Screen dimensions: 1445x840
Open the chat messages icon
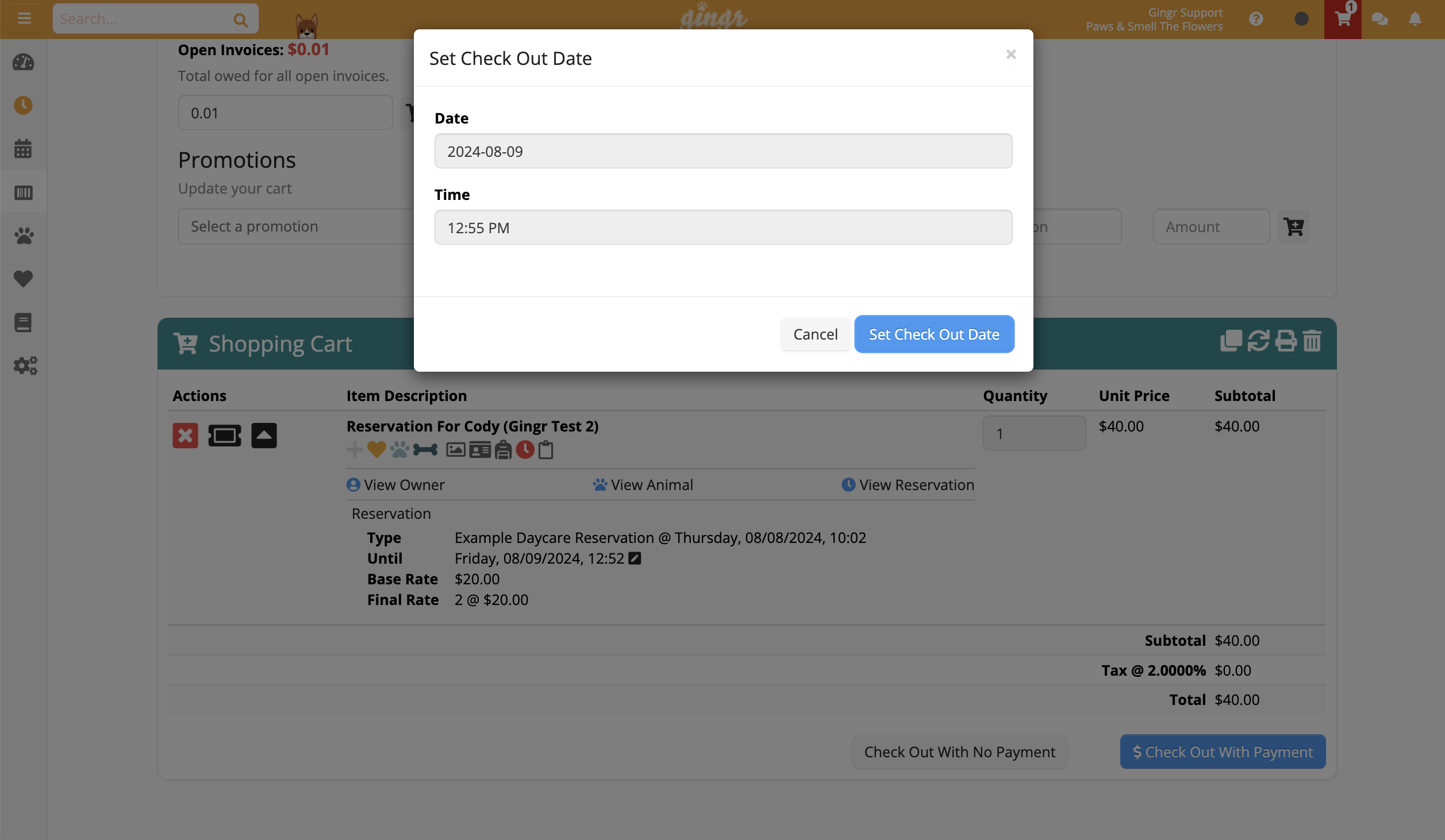[x=1379, y=20]
